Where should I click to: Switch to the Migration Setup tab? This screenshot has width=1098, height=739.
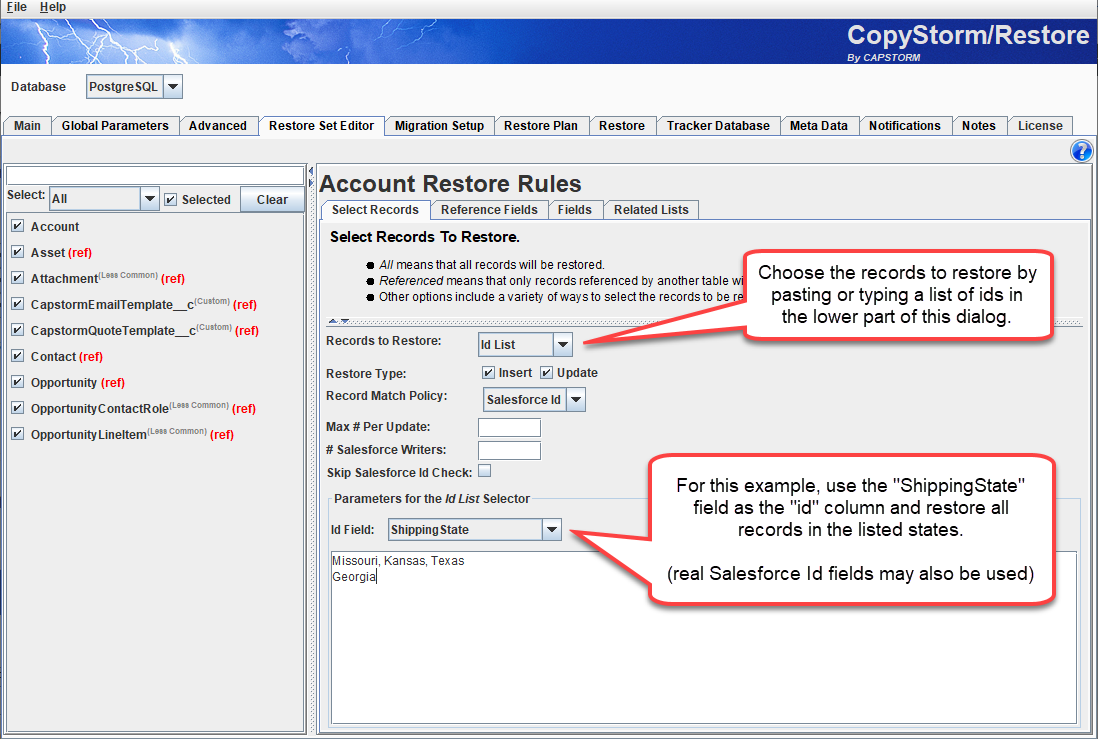[439, 126]
